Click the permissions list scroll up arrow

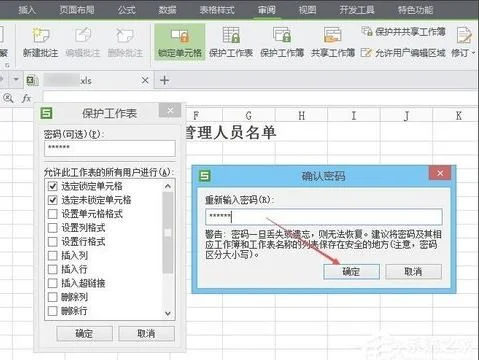168,186
